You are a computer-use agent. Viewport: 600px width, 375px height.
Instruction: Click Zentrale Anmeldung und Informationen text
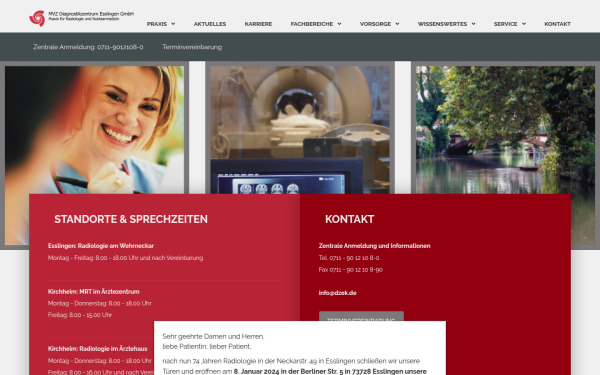[374, 246]
